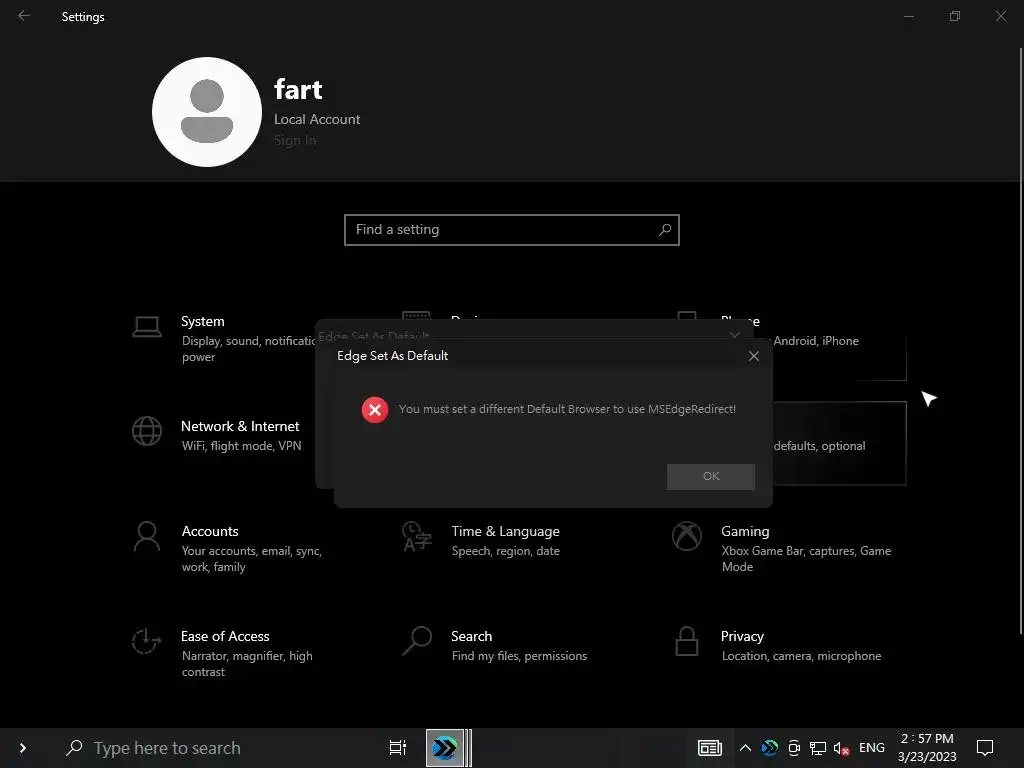The image size is (1024, 768).
Task: Open Privacy settings category
Action: coord(780,645)
